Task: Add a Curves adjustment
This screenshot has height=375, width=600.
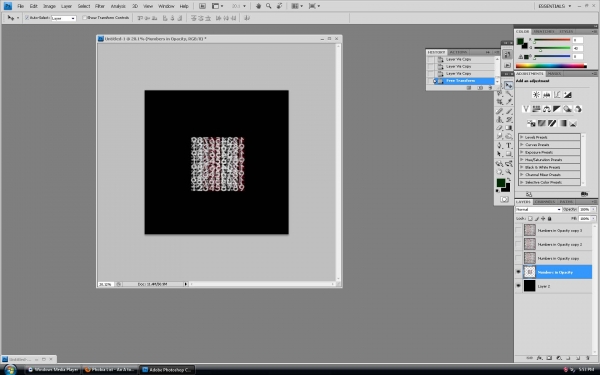Action: click(x=557, y=95)
